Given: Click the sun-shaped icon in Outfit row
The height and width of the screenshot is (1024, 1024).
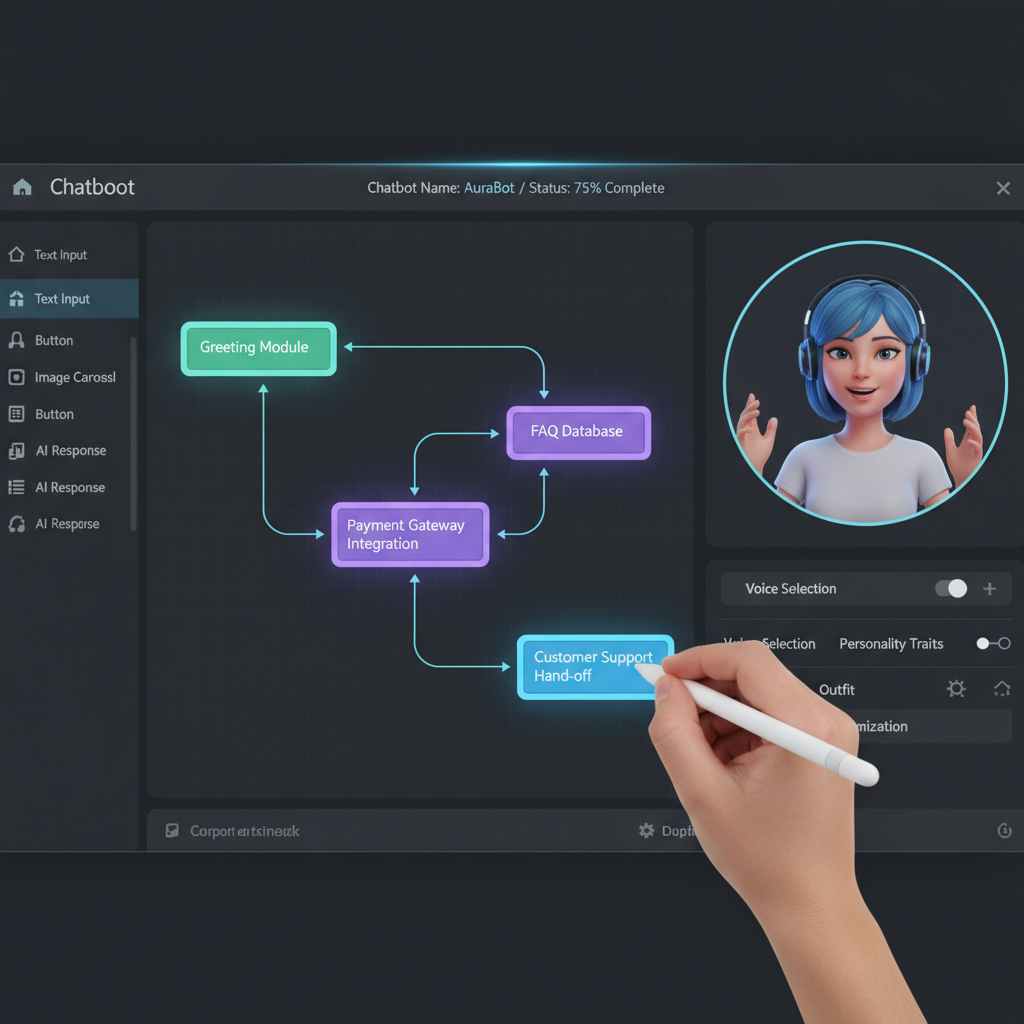Looking at the screenshot, I should point(957,689).
